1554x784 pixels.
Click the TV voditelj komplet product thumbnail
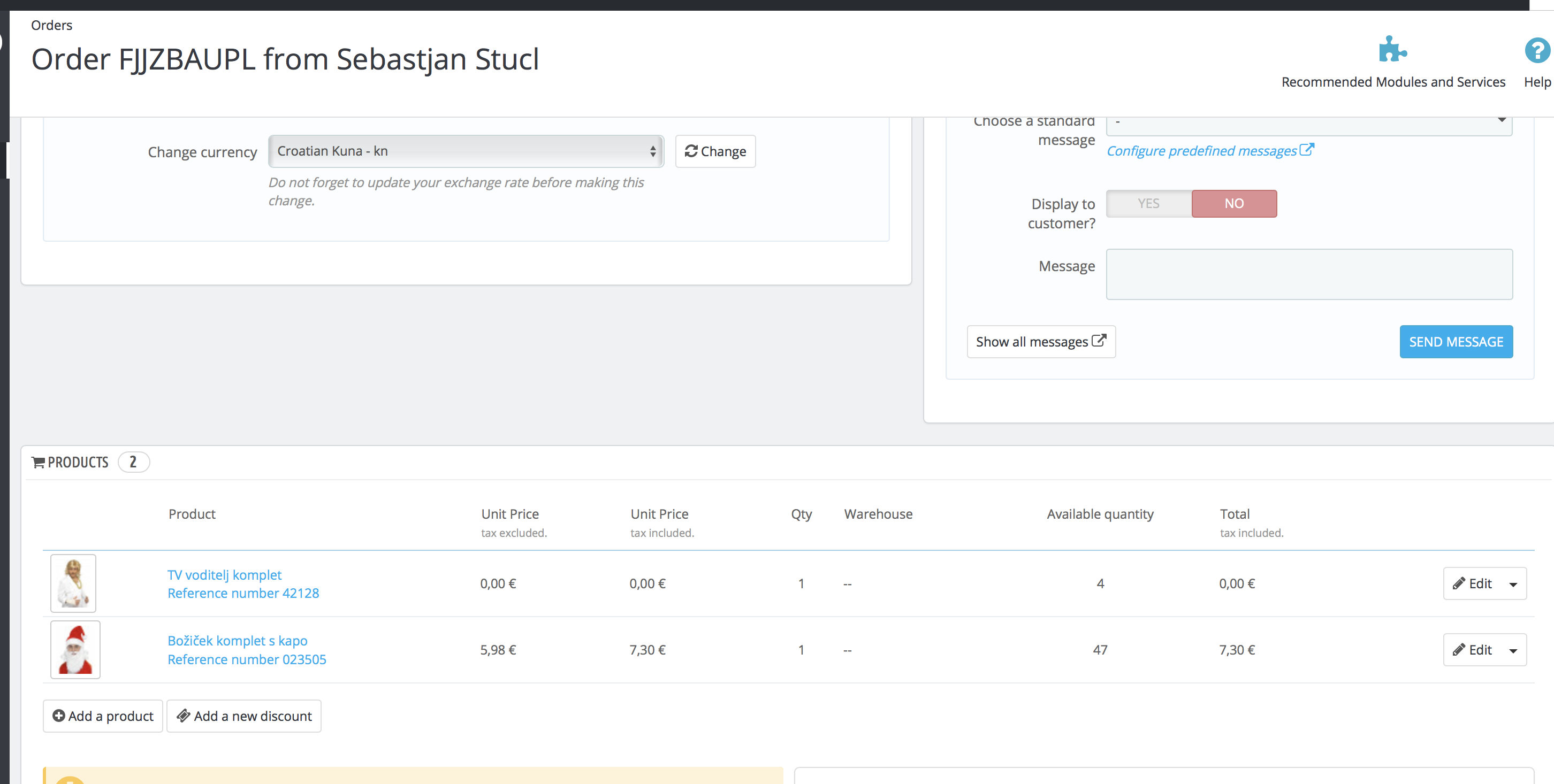click(73, 583)
